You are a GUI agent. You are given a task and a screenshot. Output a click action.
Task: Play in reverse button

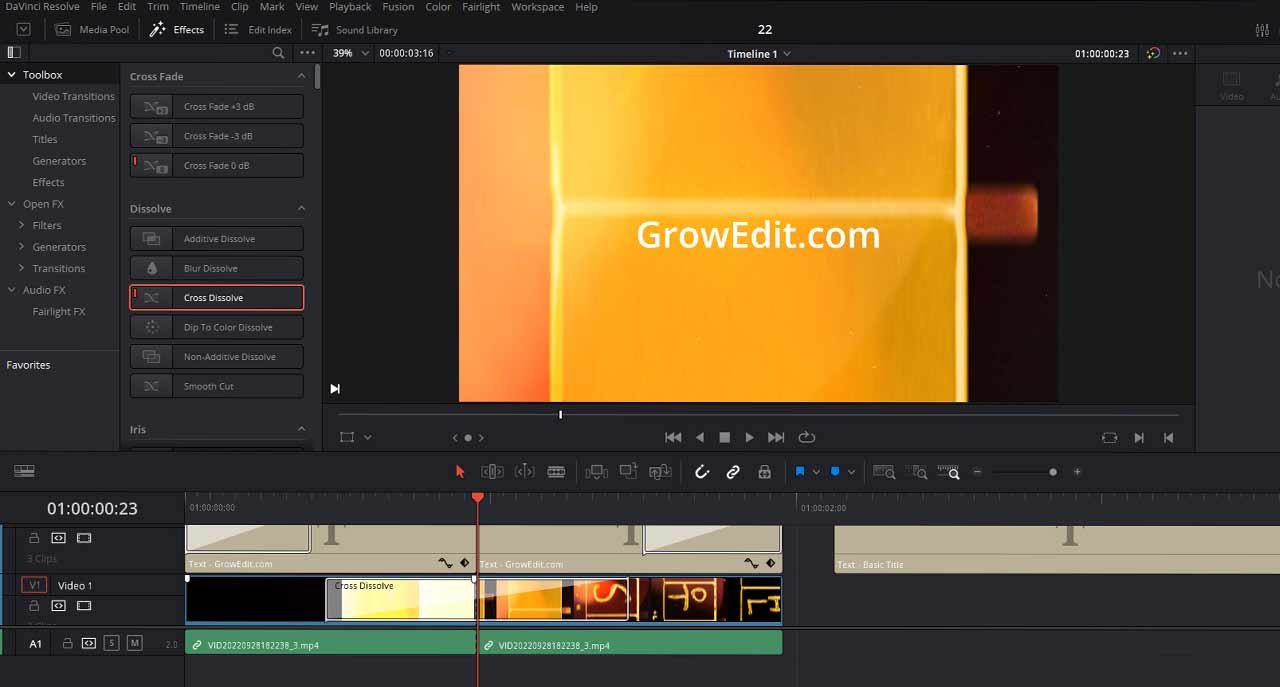click(x=700, y=437)
